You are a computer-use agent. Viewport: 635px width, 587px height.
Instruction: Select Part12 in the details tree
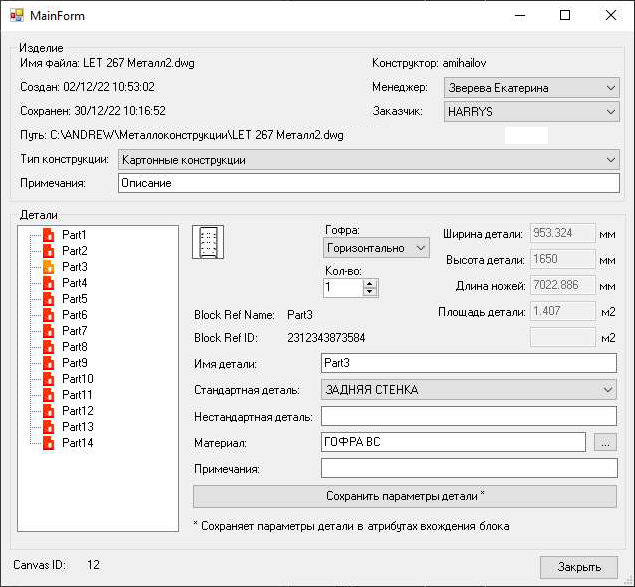pyautogui.click(x=78, y=411)
